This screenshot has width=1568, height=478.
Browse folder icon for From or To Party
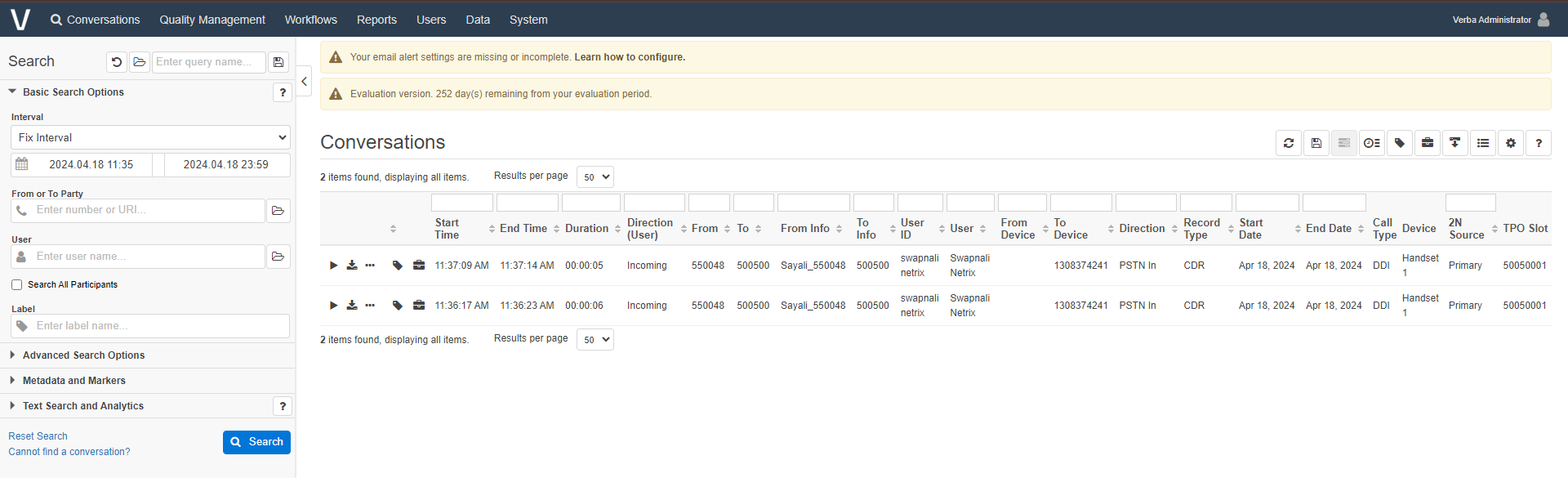click(x=278, y=211)
